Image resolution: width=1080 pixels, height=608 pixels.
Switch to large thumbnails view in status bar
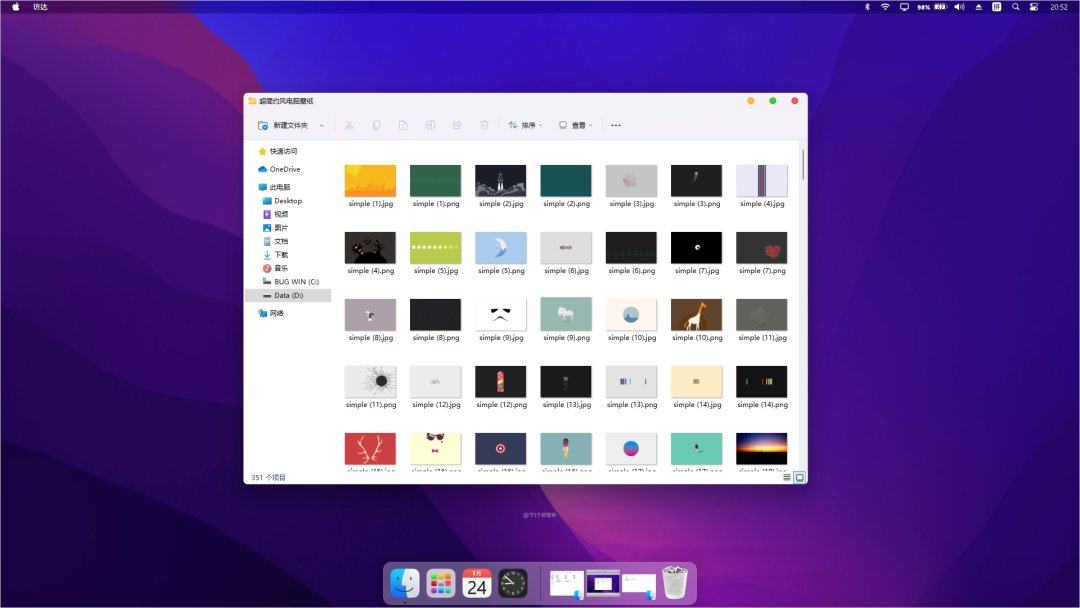click(x=799, y=477)
